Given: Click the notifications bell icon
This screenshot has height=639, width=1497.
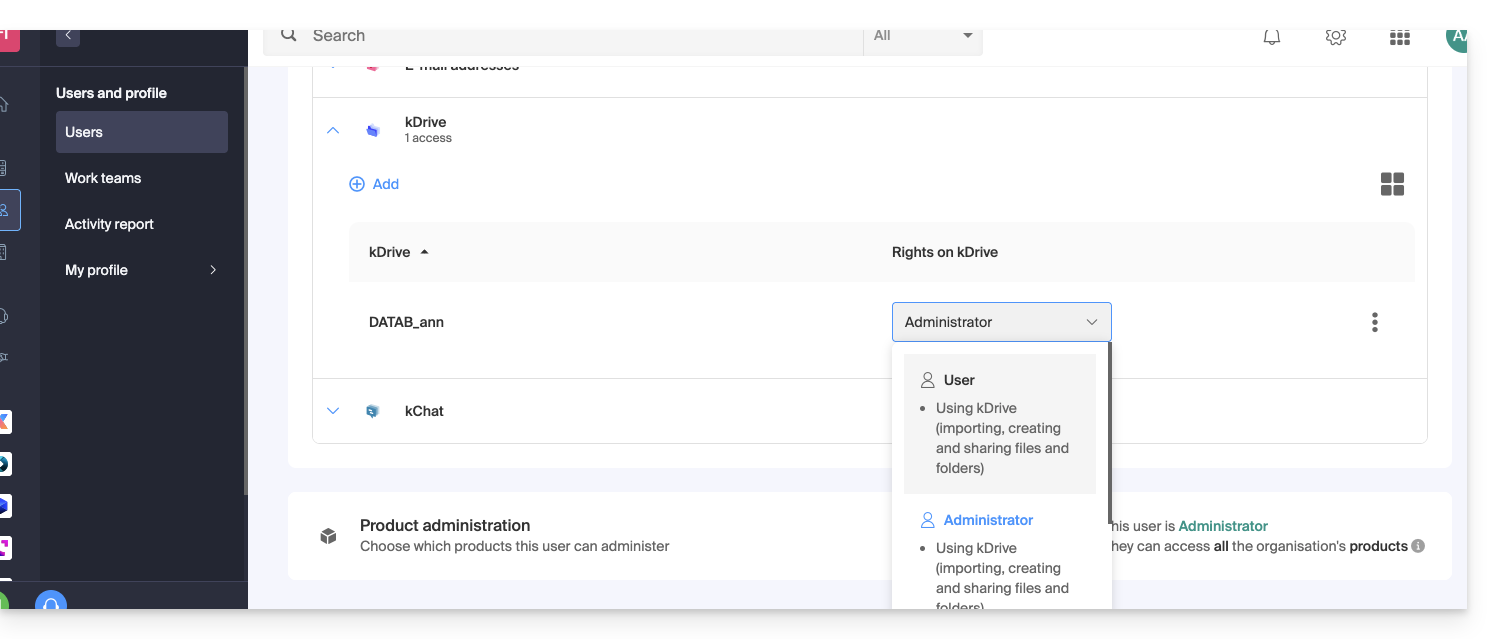Looking at the screenshot, I should tap(1271, 37).
